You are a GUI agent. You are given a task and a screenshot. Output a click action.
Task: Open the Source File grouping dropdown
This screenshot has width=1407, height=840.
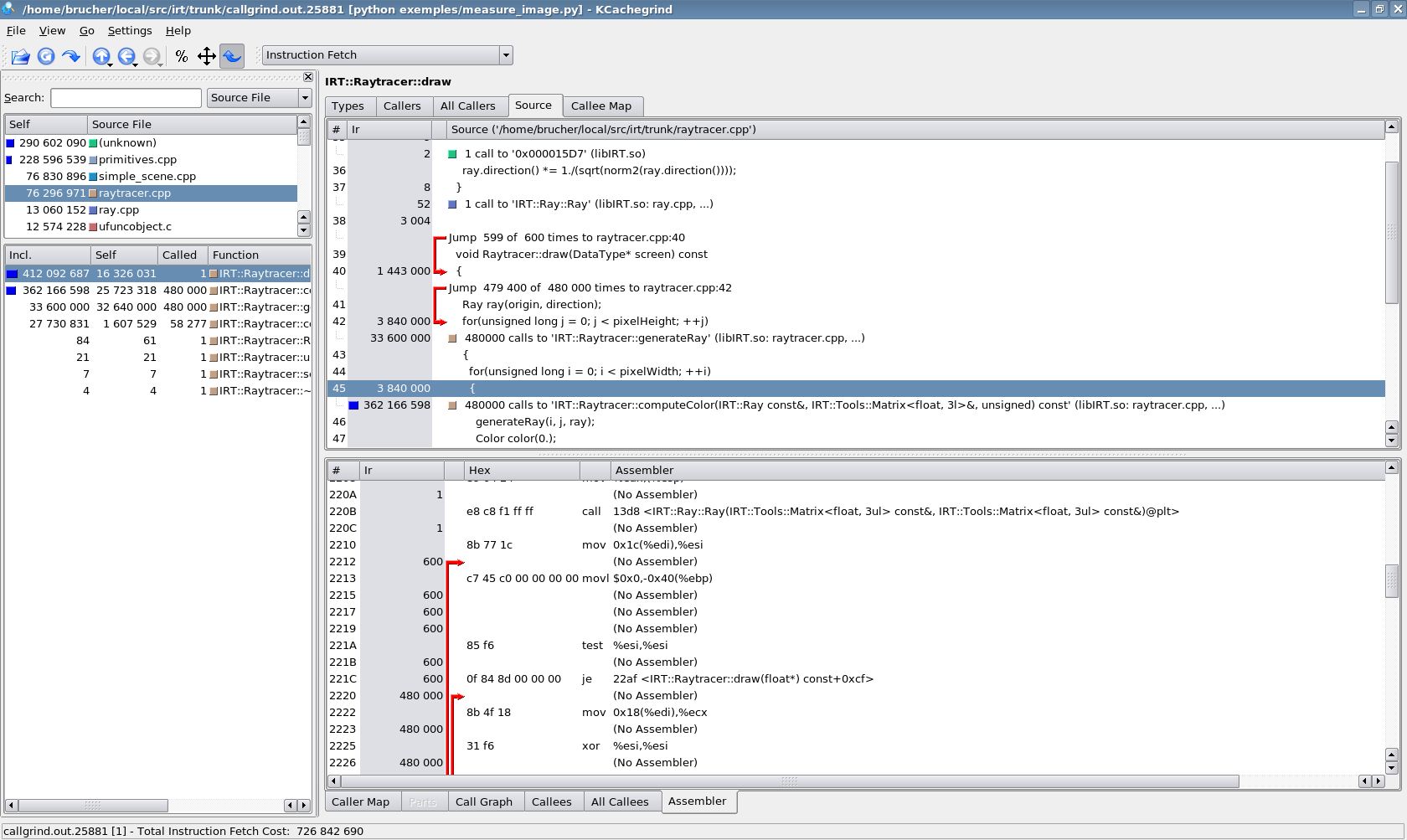(305, 98)
